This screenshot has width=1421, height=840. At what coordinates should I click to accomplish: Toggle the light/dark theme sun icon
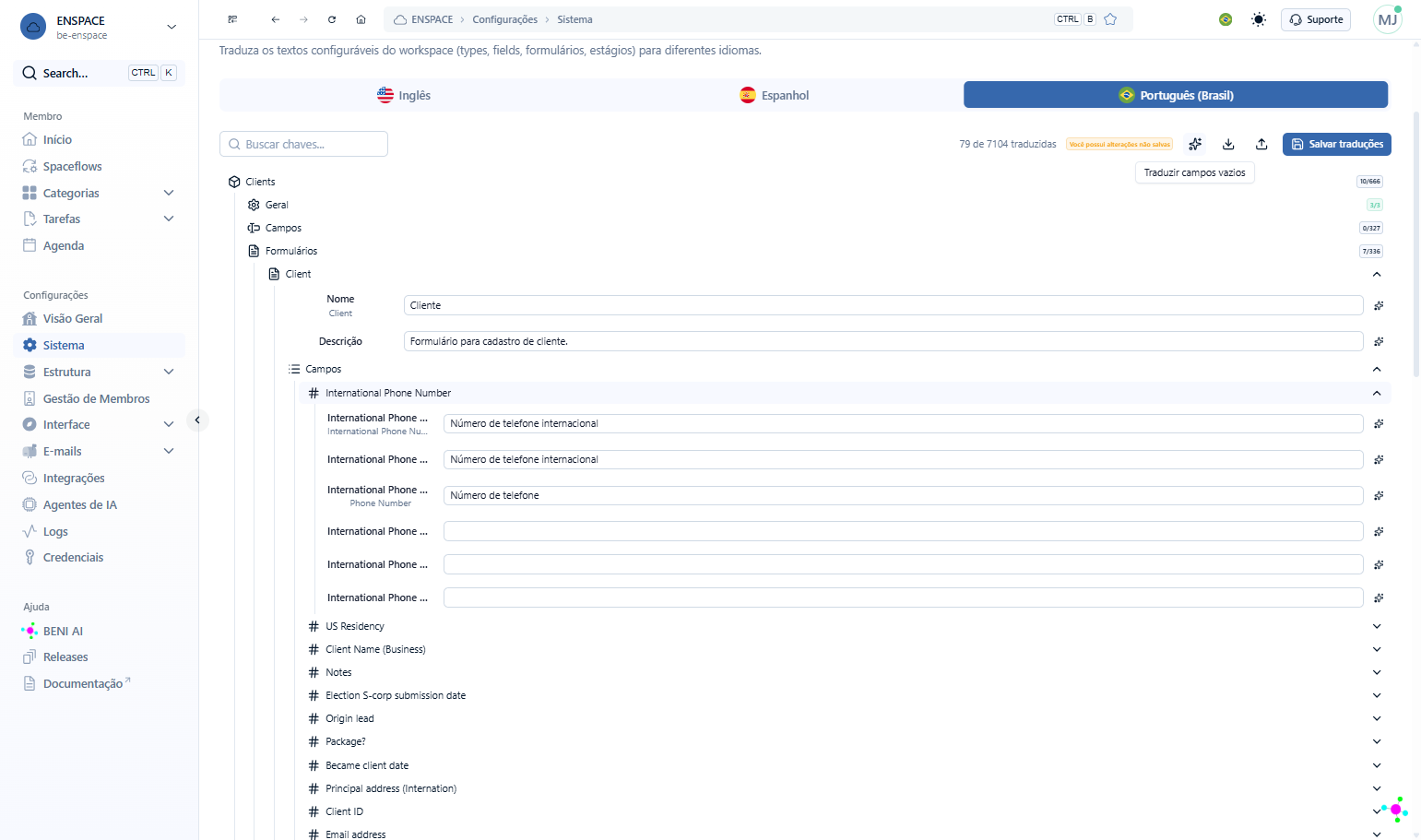pyautogui.click(x=1259, y=19)
